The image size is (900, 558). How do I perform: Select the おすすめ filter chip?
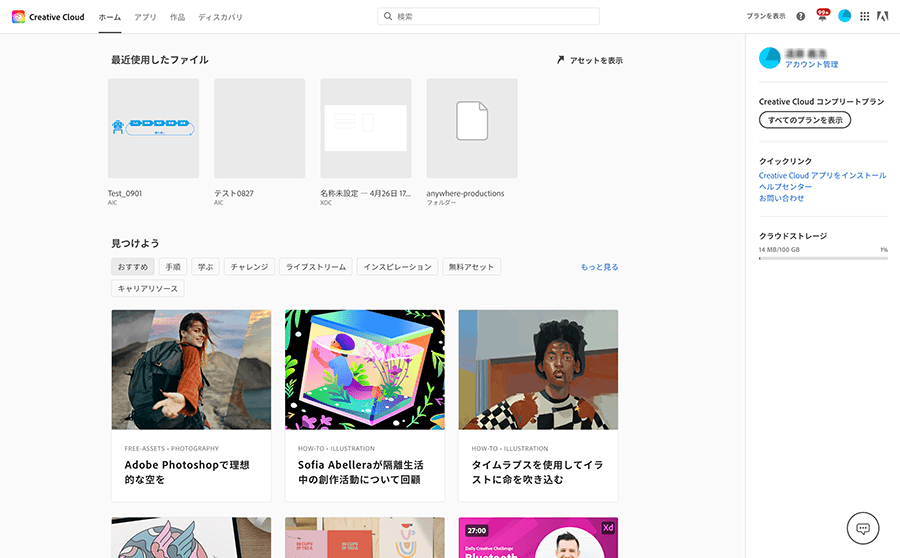[x=133, y=267]
